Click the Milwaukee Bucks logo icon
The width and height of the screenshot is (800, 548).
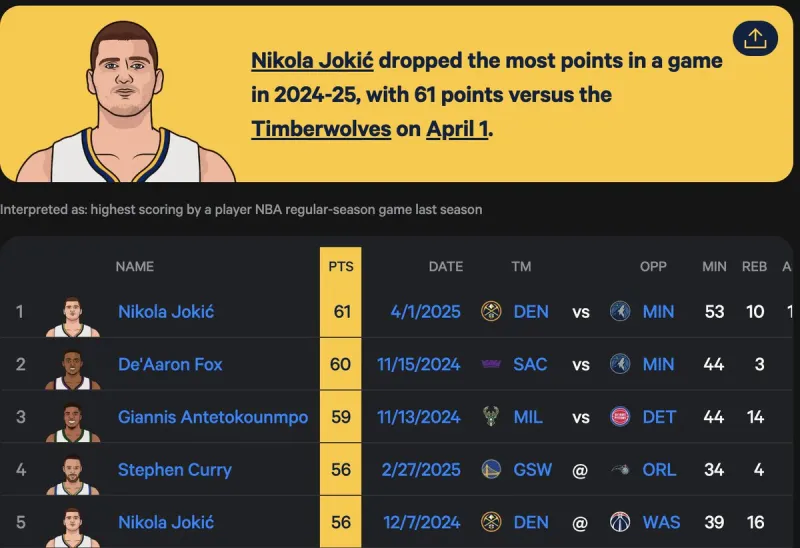pyautogui.click(x=491, y=416)
